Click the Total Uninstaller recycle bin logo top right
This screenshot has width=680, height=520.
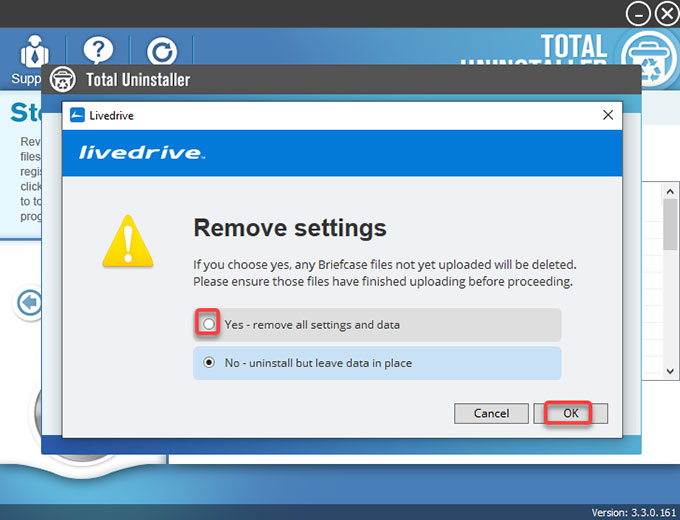[x=649, y=60]
